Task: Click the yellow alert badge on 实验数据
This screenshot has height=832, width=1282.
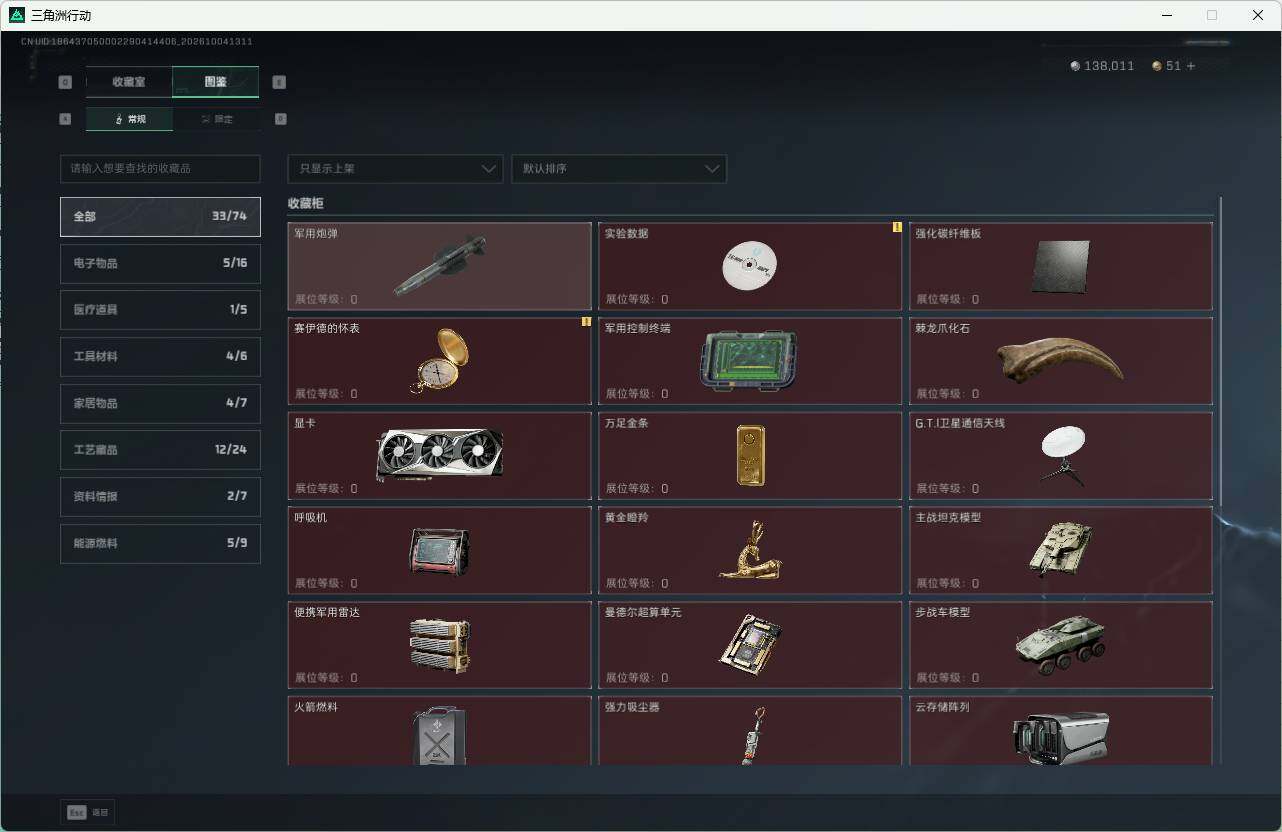Action: 897,227
